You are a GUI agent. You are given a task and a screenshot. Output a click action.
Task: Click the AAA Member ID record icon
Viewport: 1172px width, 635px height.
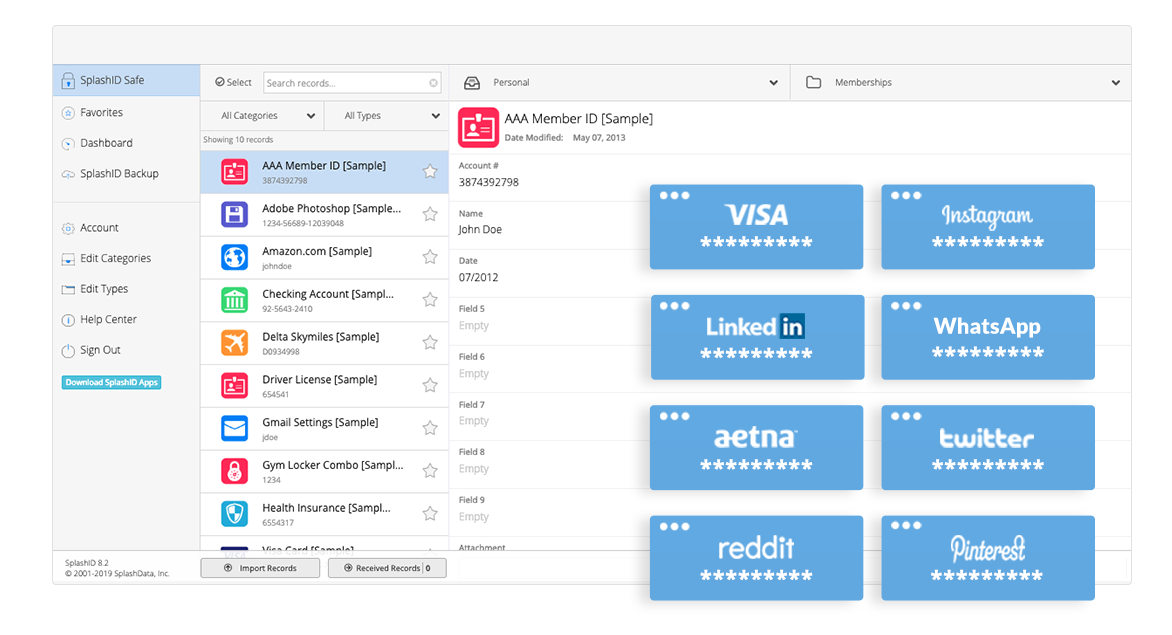pos(235,172)
